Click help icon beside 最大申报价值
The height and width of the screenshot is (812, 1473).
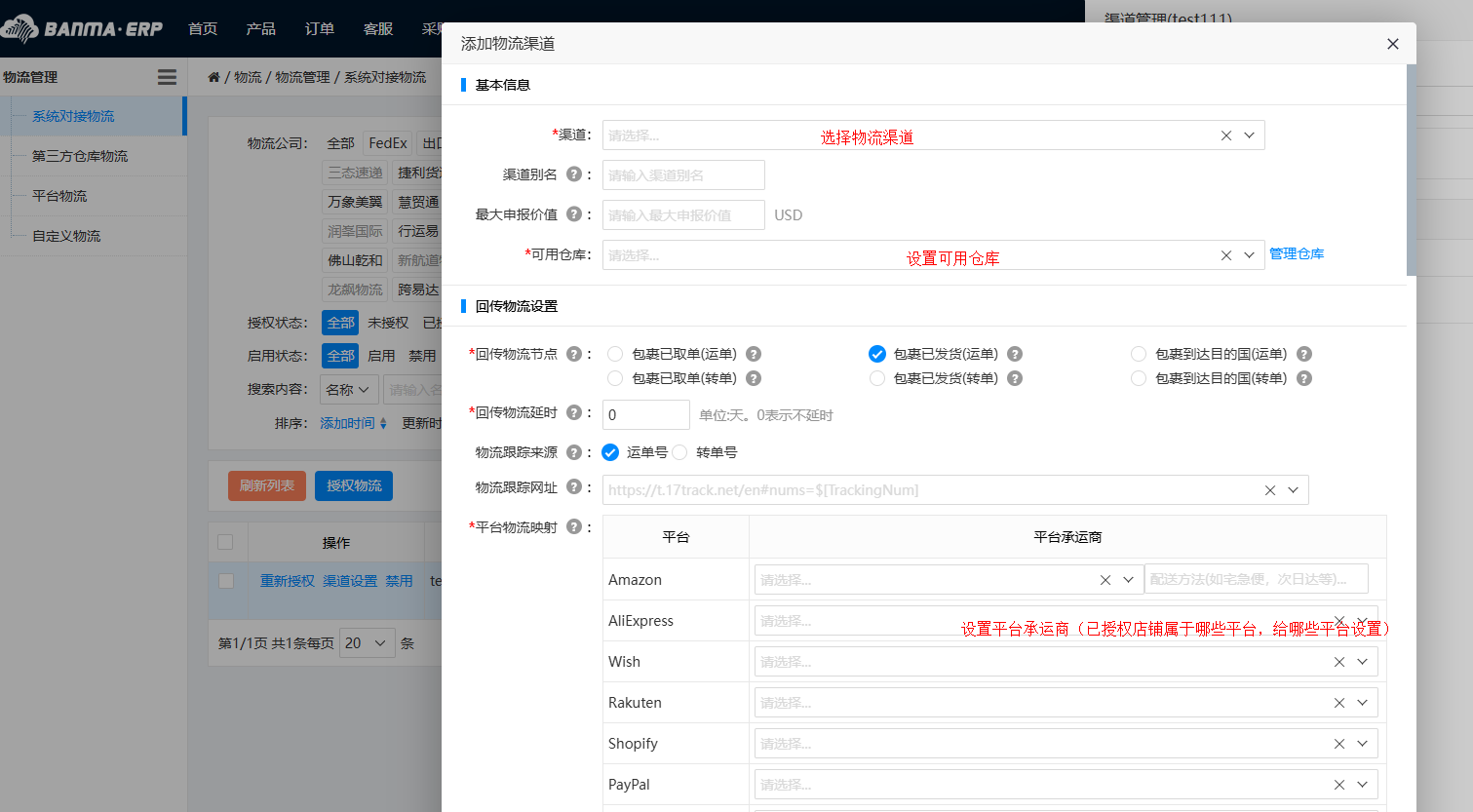pyautogui.click(x=574, y=214)
